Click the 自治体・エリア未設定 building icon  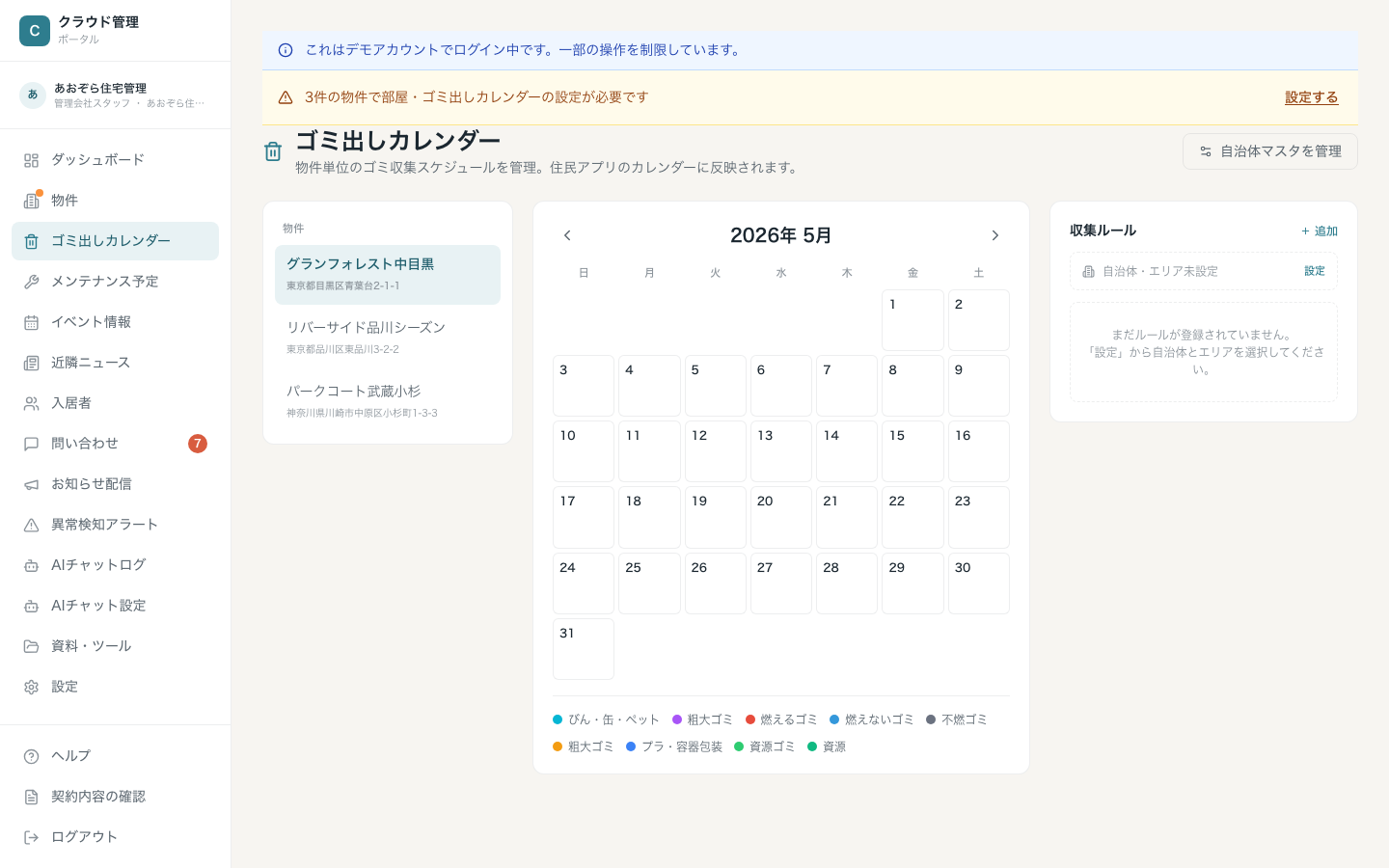pyautogui.click(x=1088, y=272)
